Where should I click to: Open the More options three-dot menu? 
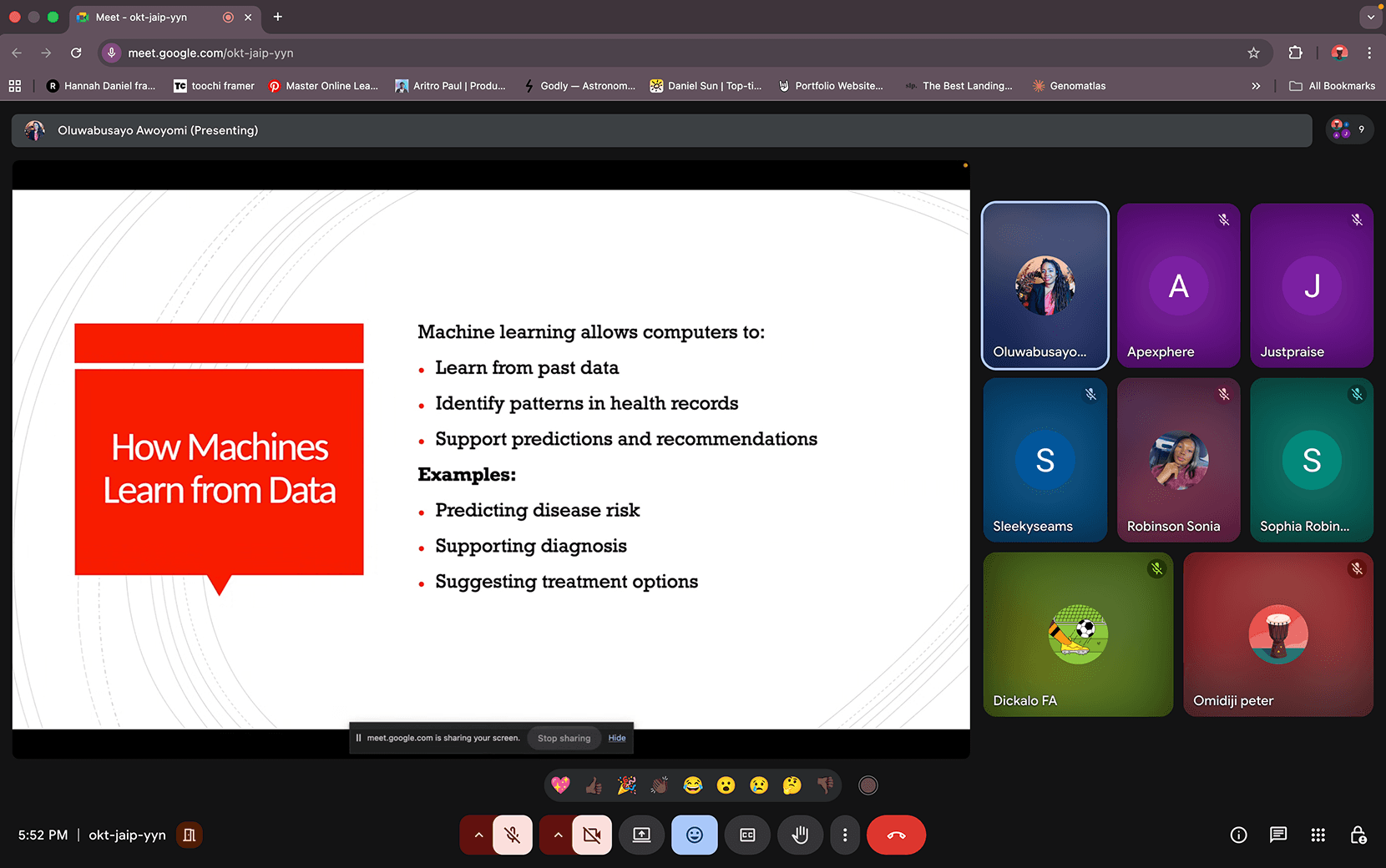pos(845,835)
